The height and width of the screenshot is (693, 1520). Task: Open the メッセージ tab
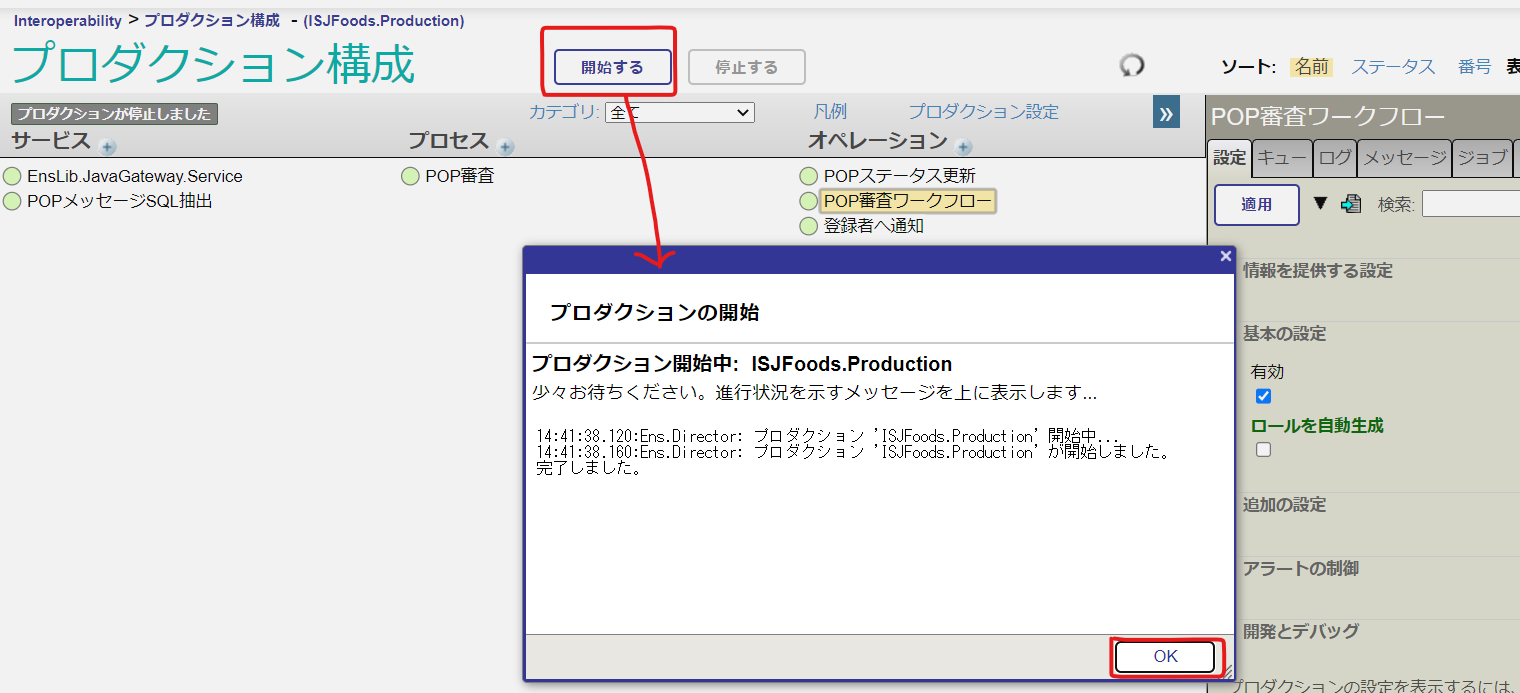tap(1404, 157)
